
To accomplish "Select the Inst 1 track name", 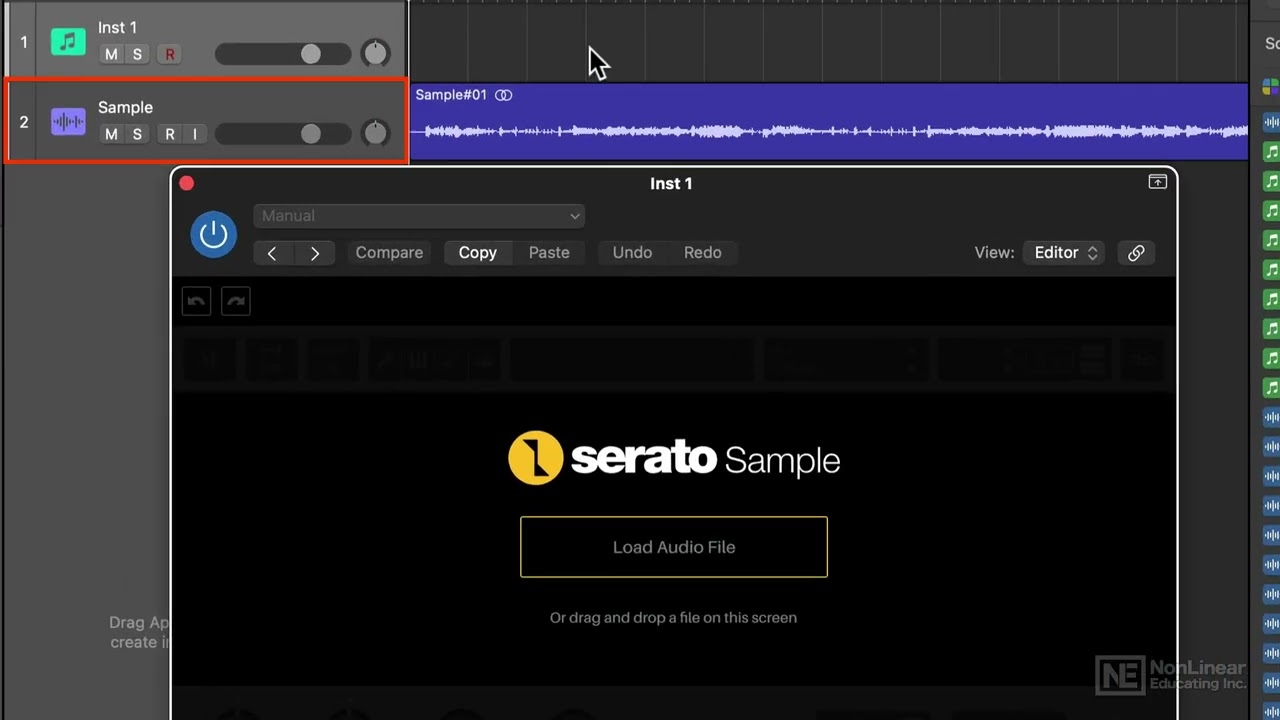I will coord(118,27).
